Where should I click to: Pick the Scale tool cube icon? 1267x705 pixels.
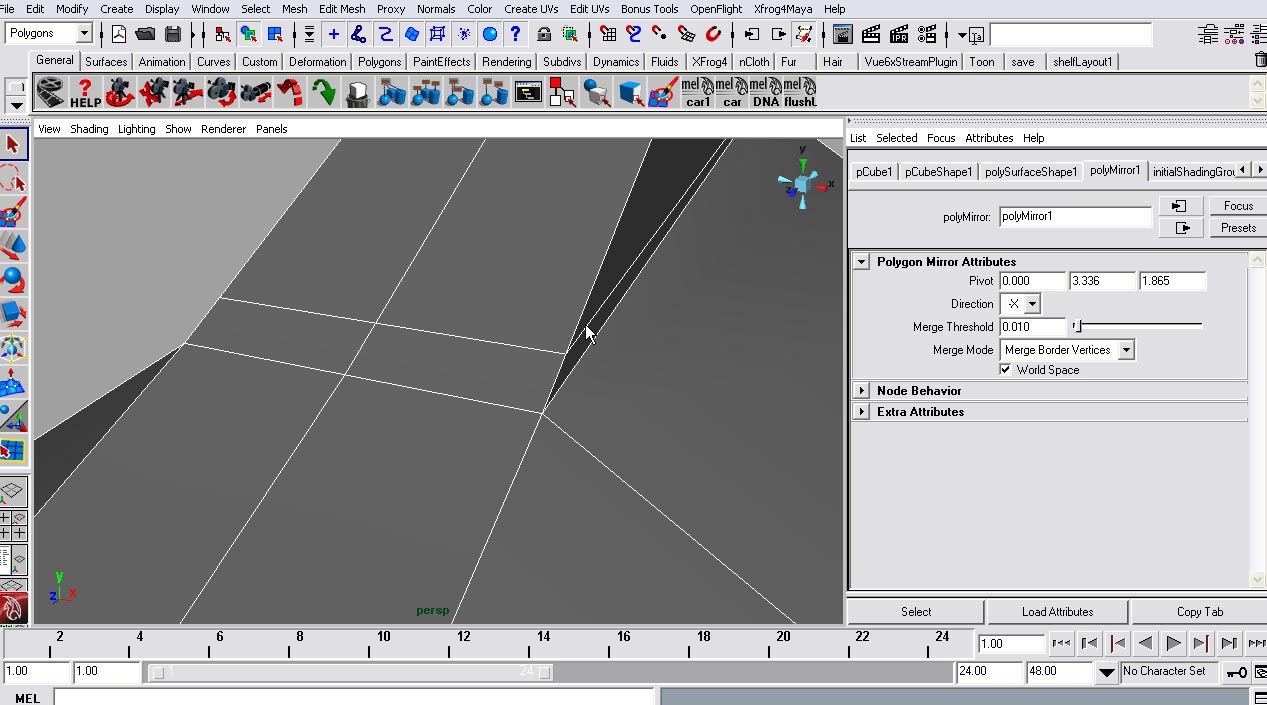13,313
